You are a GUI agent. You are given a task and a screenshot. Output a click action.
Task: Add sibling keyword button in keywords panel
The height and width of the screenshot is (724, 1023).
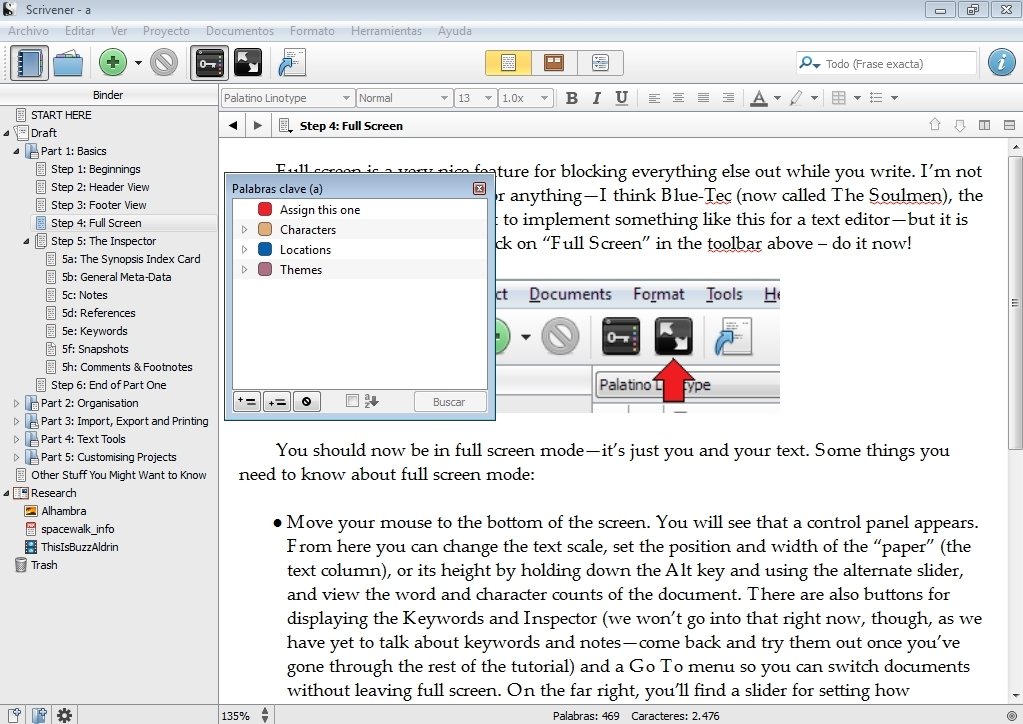coord(247,402)
